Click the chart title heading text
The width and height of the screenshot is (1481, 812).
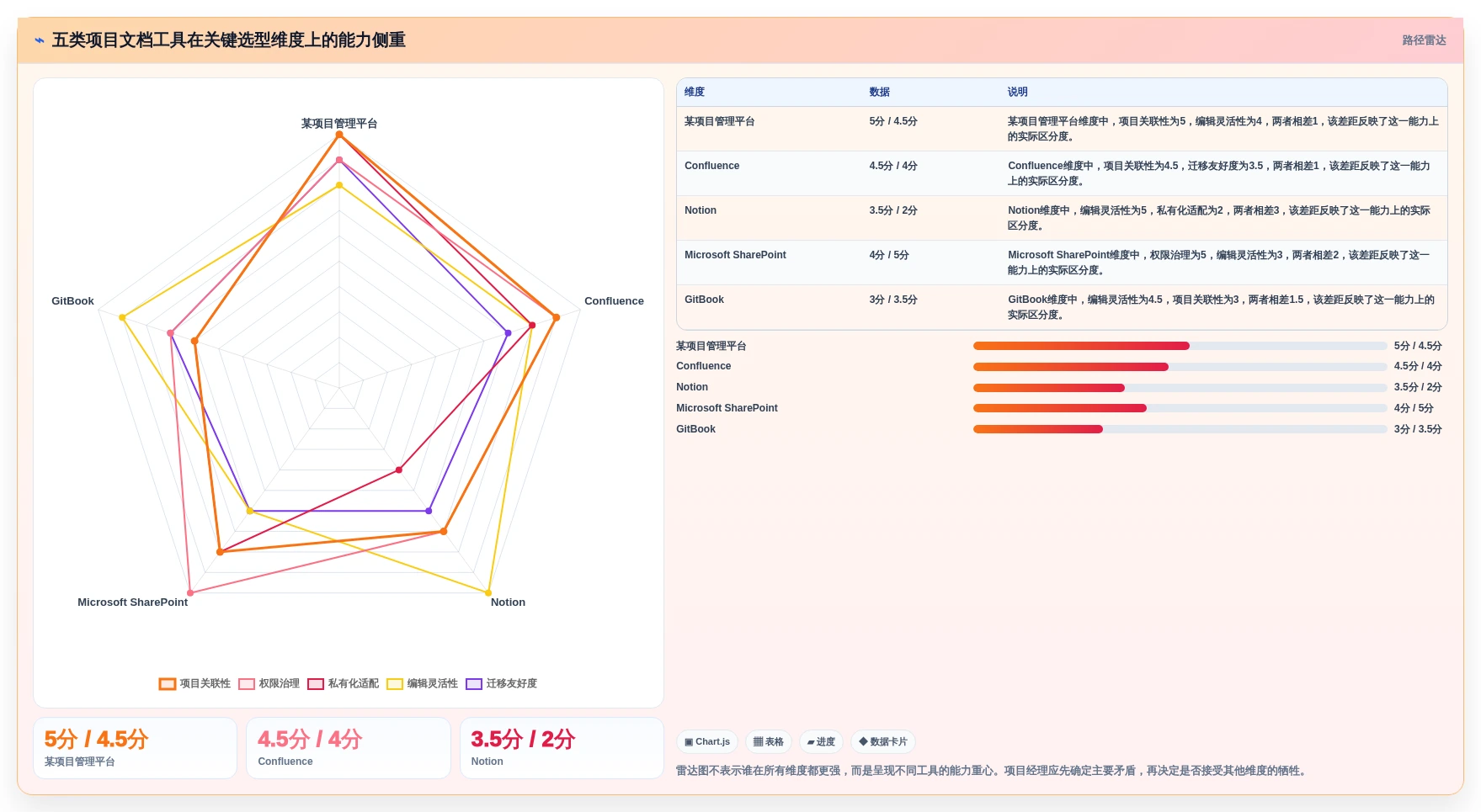[229, 40]
